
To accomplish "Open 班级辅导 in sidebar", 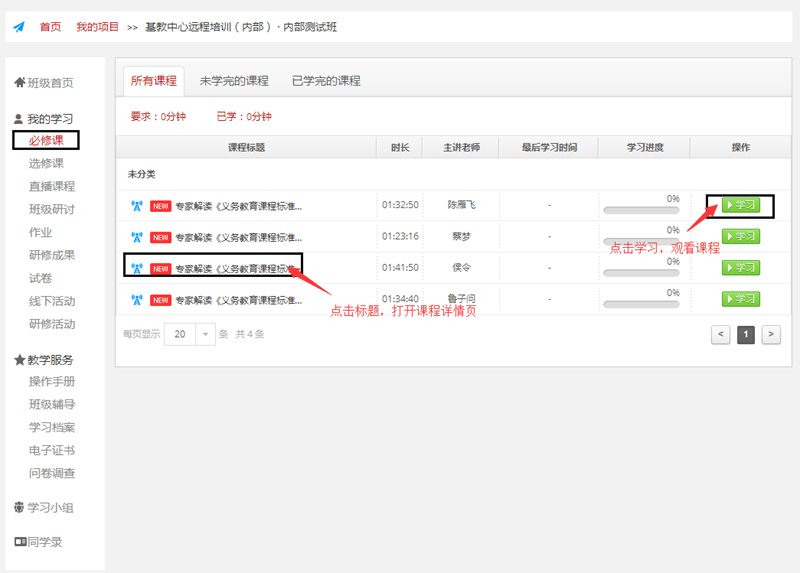I will pyautogui.click(x=52, y=404).
